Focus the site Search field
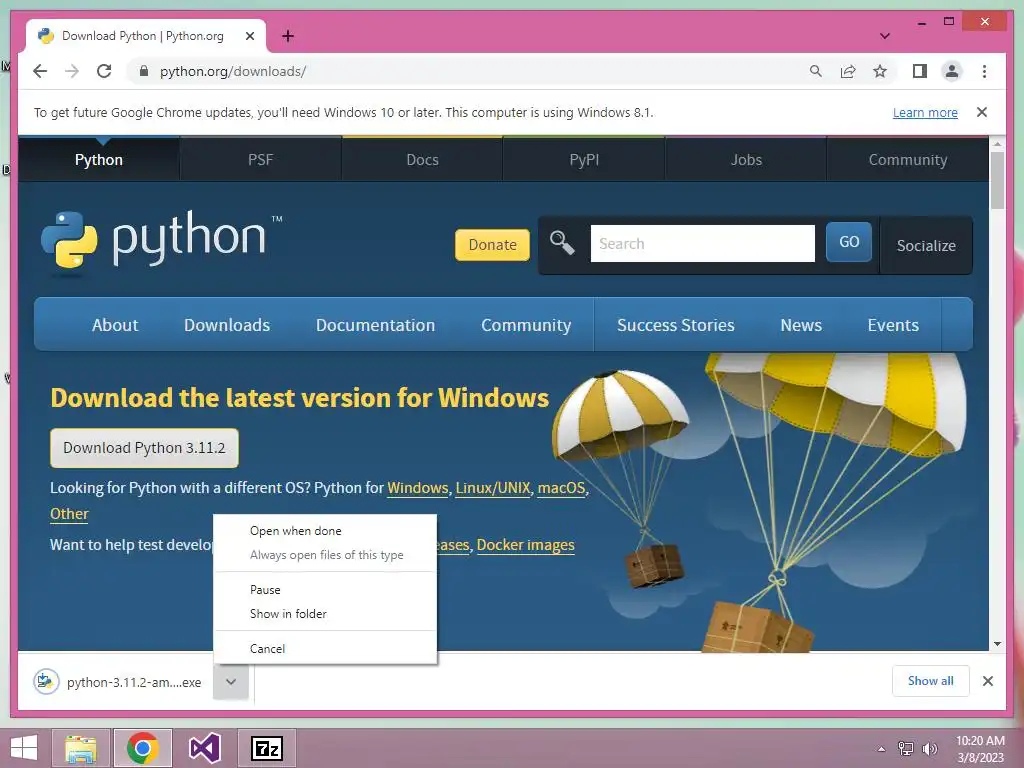This screenshot has width=1024, height=768. pos(703,244)
